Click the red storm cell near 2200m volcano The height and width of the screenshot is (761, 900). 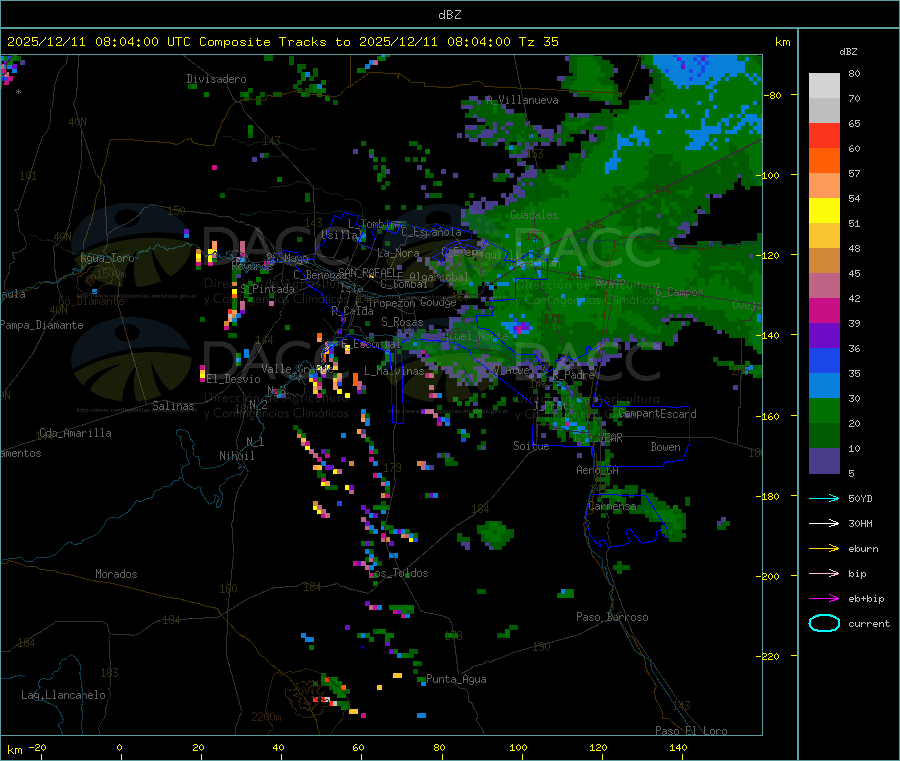(323, 700)
